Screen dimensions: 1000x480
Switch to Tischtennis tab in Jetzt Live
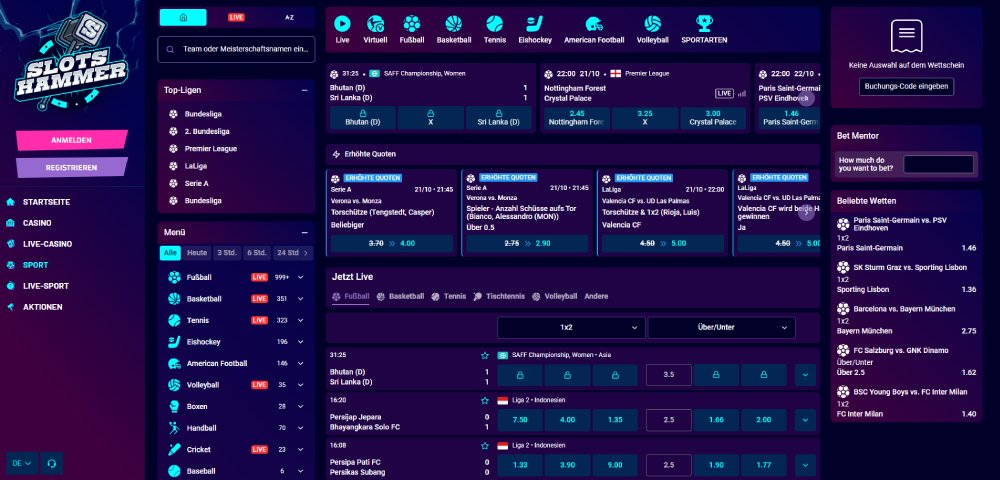point(498,297)
